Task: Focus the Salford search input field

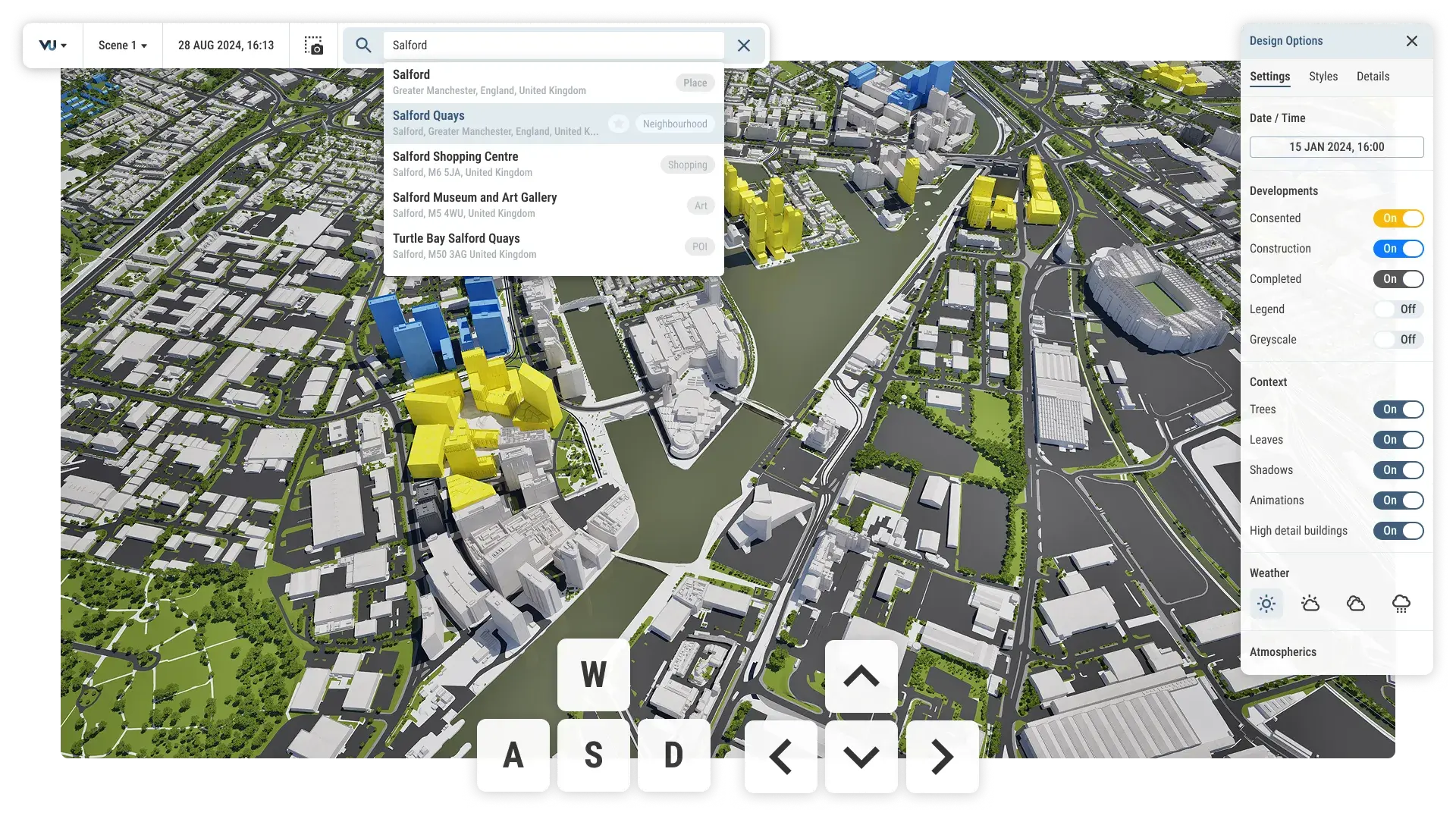Action: pos(554,45)
